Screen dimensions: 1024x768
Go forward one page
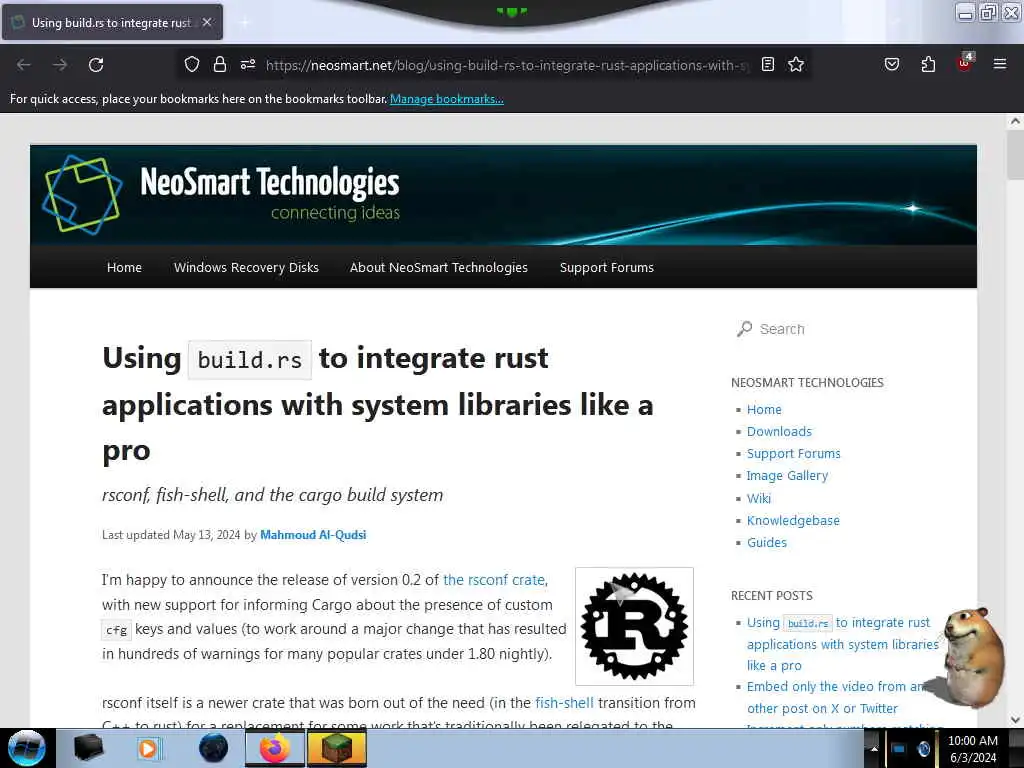60,65
